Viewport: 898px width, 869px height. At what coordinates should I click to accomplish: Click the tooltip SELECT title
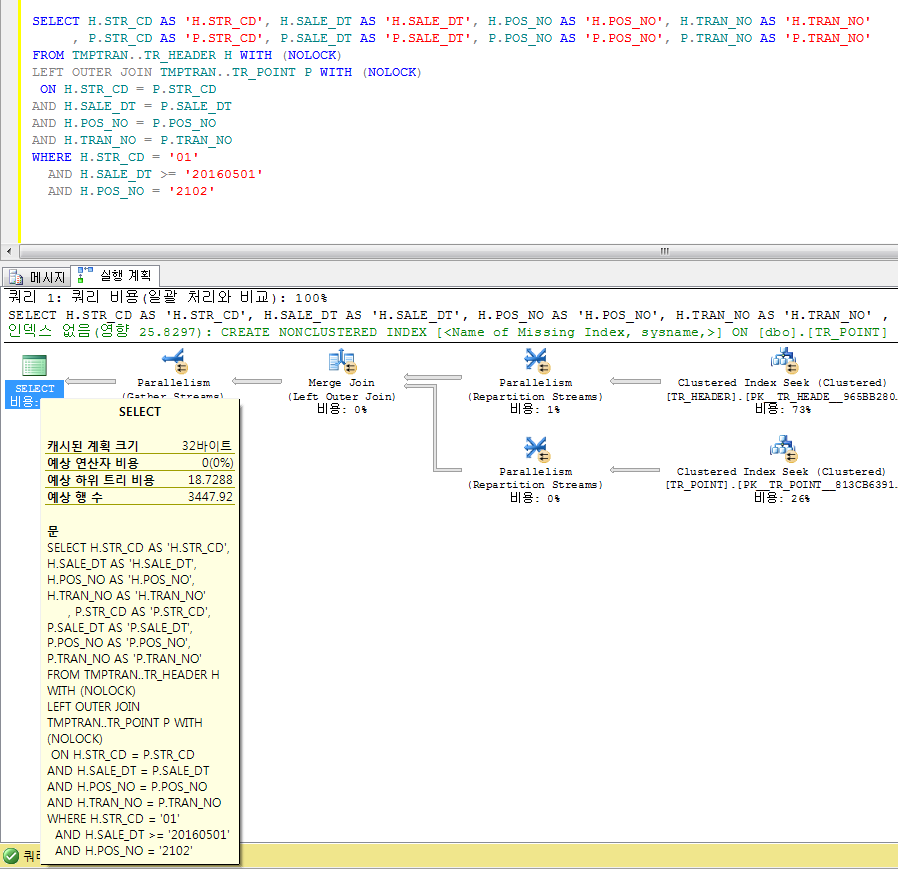(x=140, y=412)
